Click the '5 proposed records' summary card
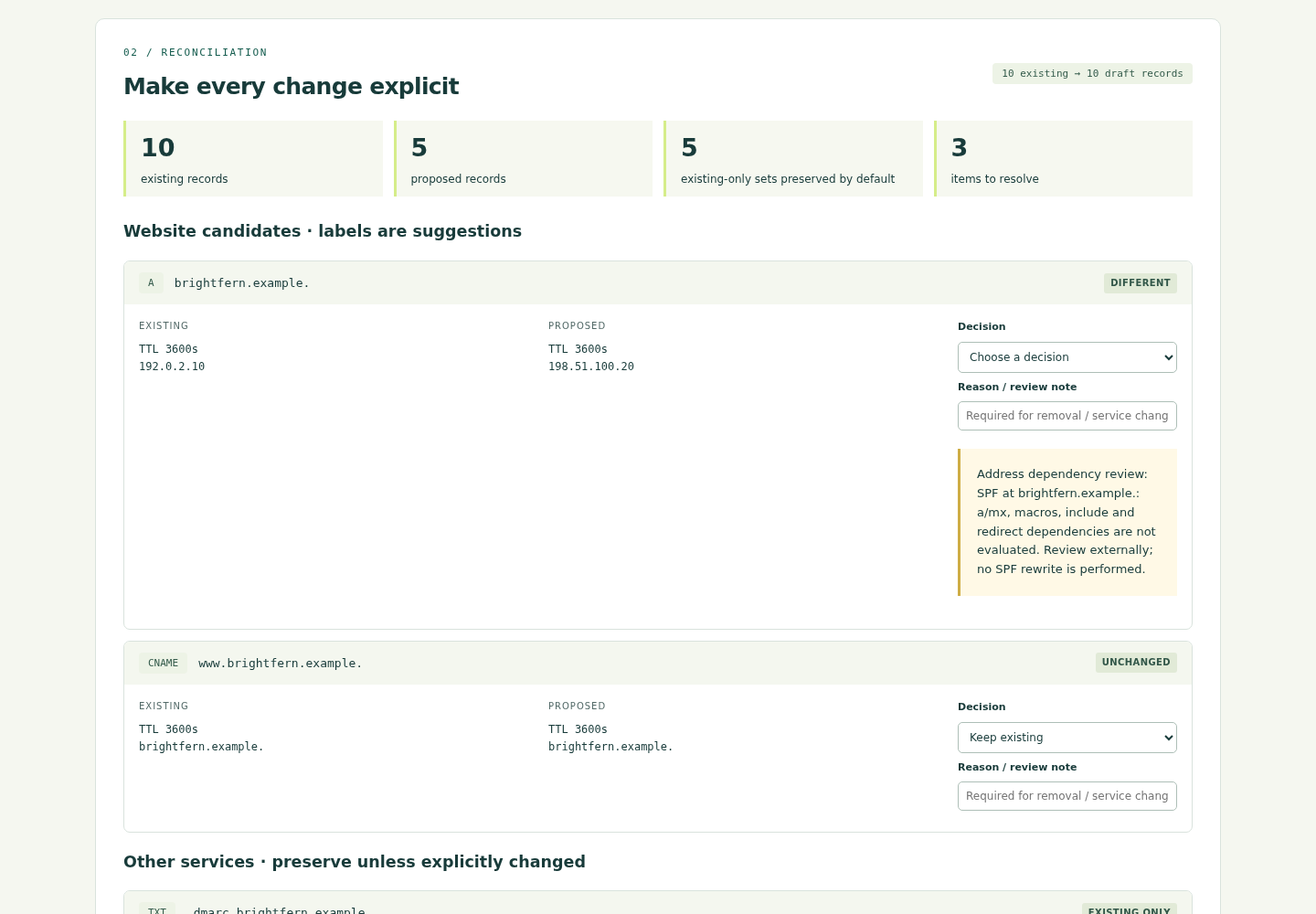This screenshot has height=914, width=1316. tap(524, 158)
